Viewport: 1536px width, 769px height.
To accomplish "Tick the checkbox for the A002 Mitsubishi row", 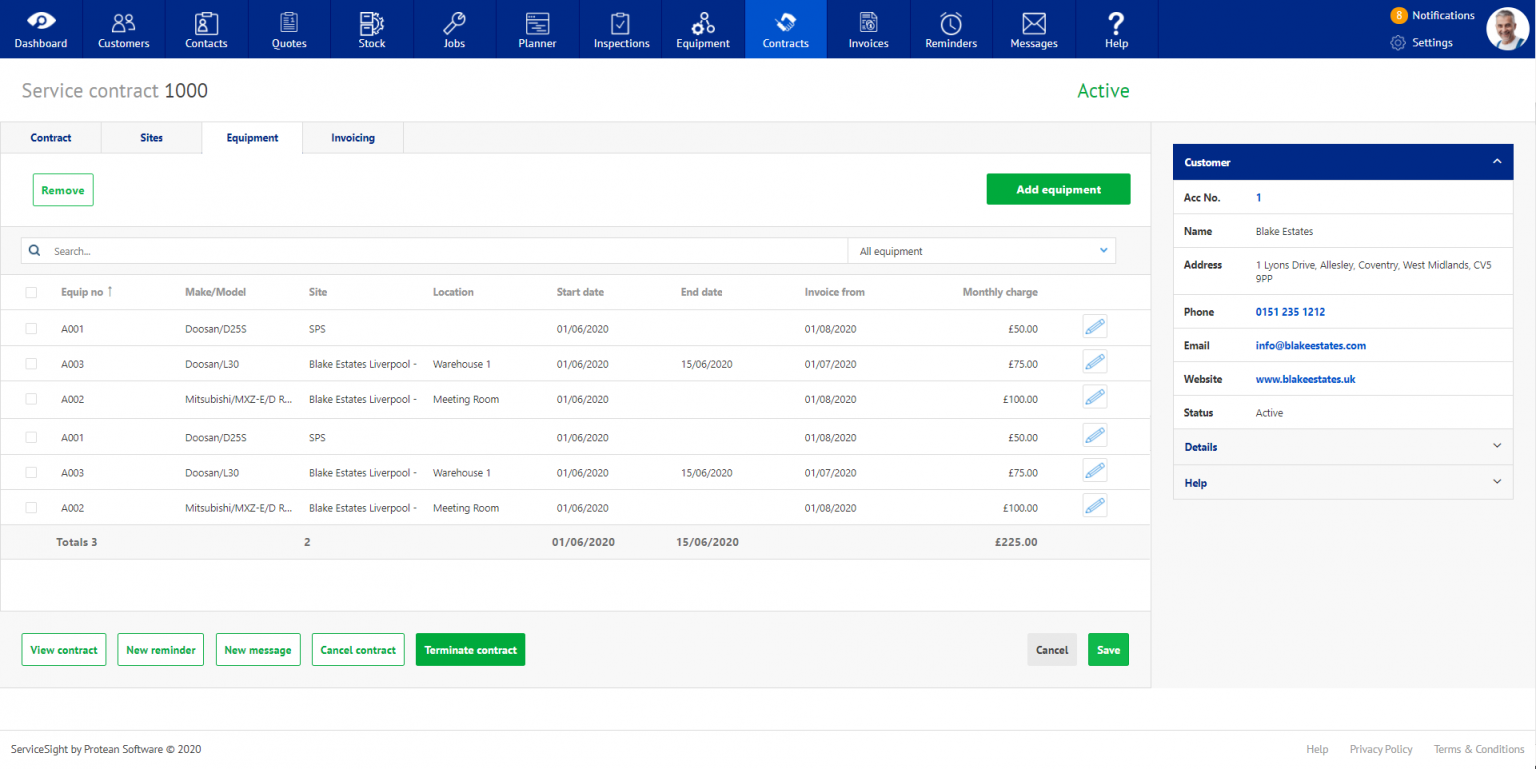I will coord(31,399).
